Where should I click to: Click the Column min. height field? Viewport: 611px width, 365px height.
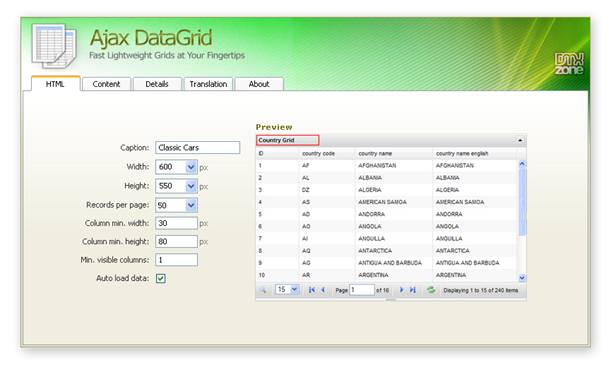176,242
